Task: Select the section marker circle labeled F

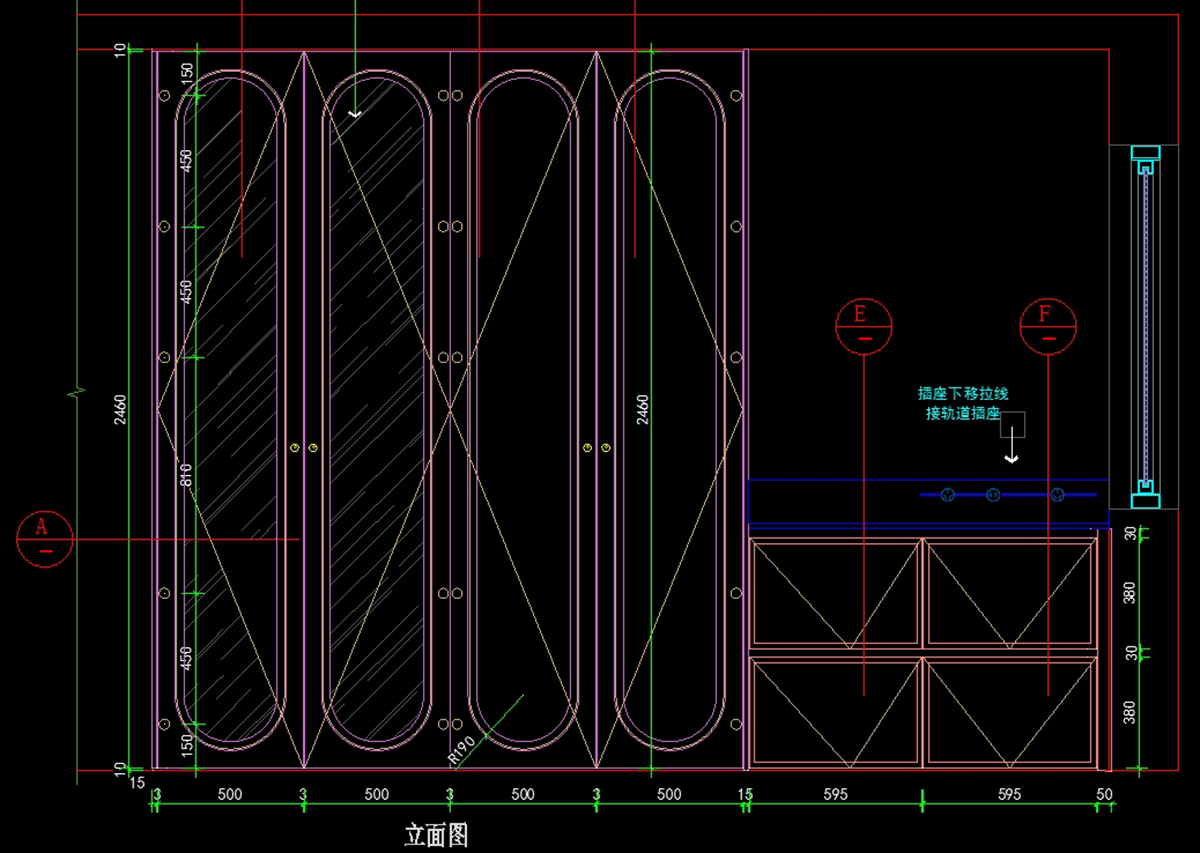Action: point(1047,326)
